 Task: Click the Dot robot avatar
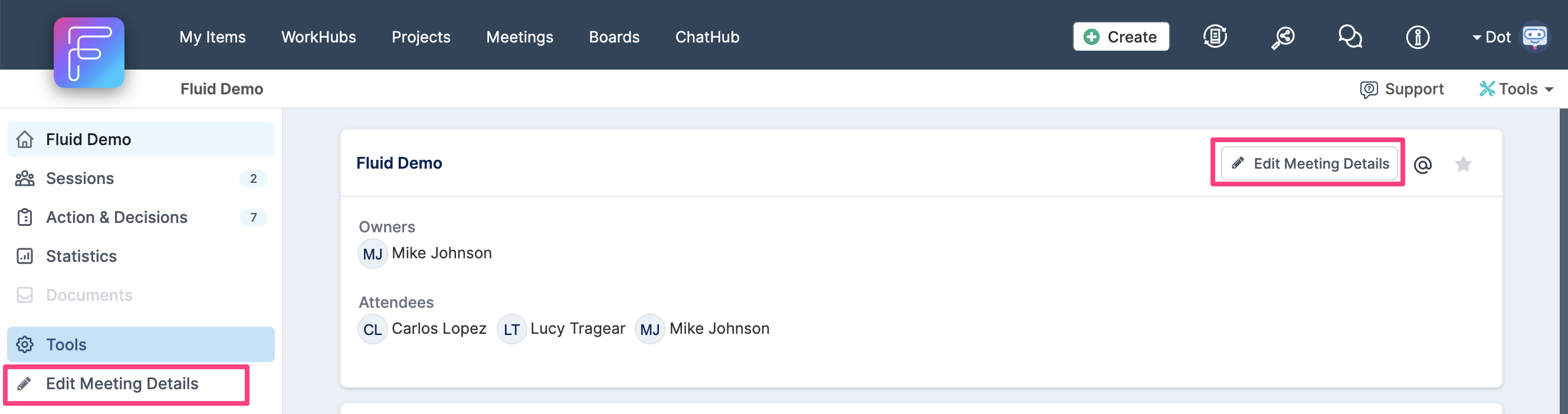1534,37
